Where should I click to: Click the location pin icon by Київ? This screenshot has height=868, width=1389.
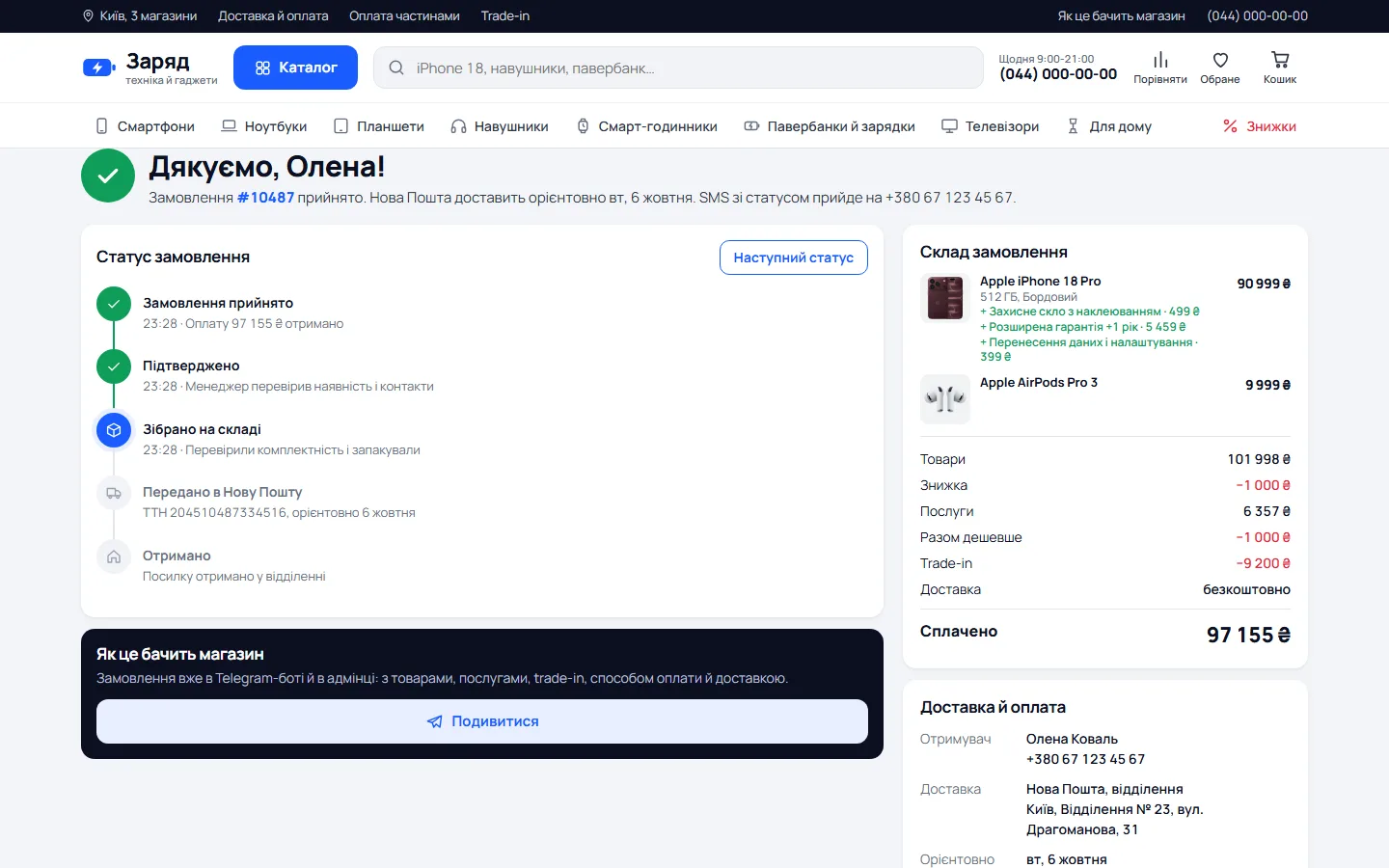click(x=89, y=16)
